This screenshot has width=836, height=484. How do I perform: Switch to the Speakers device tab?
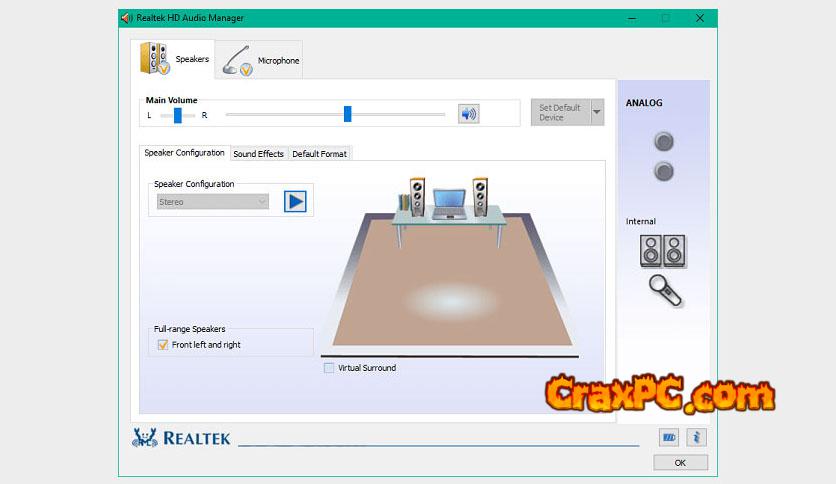174,59
